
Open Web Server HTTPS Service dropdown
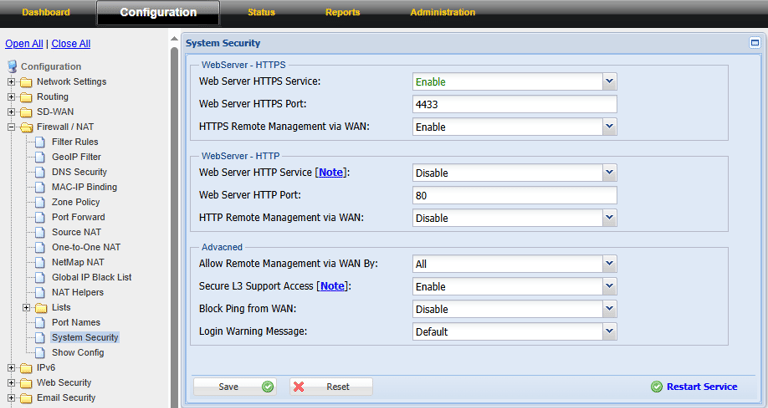click(609, 82)
